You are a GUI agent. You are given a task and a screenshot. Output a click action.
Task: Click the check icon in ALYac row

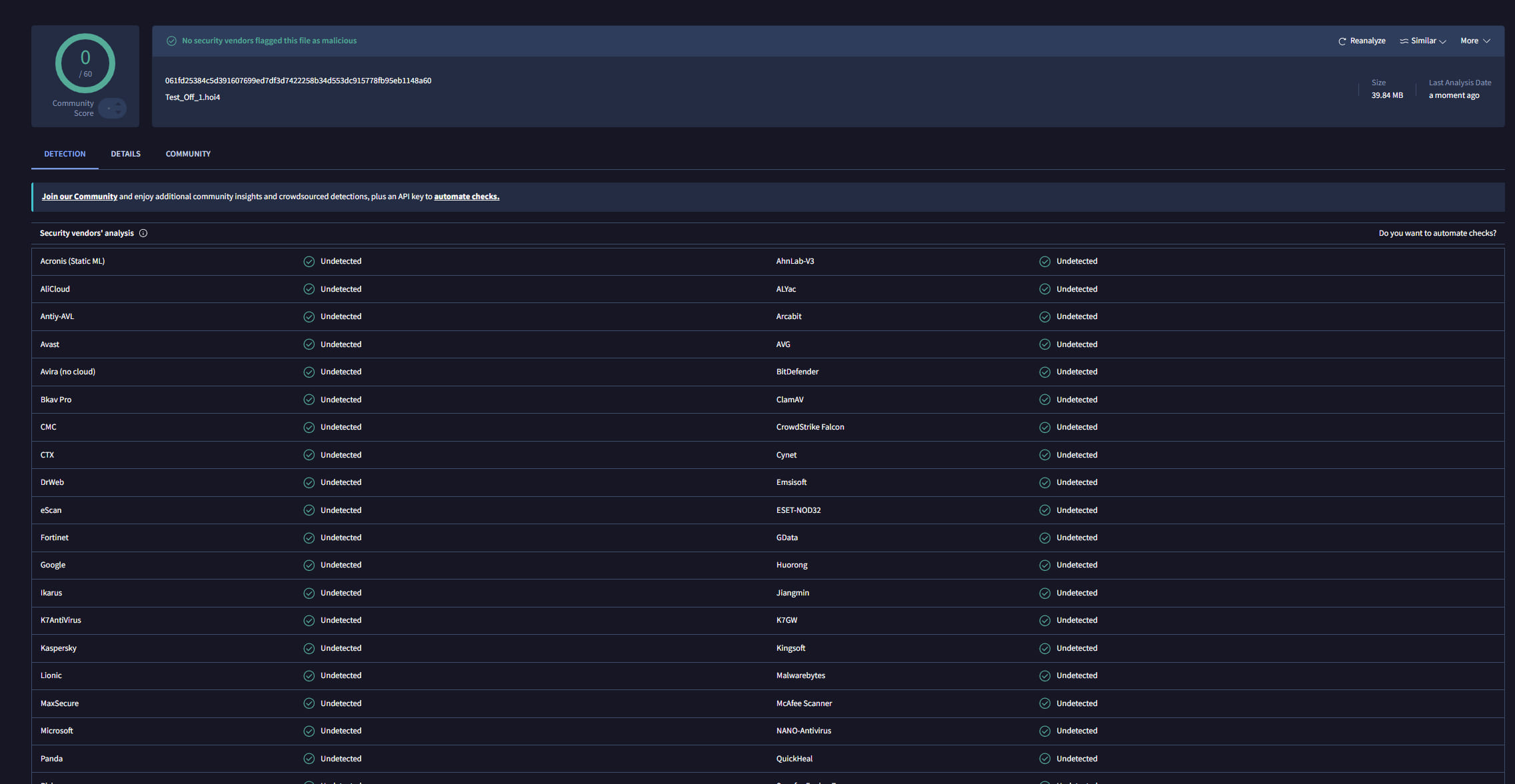click(1044, 289)
